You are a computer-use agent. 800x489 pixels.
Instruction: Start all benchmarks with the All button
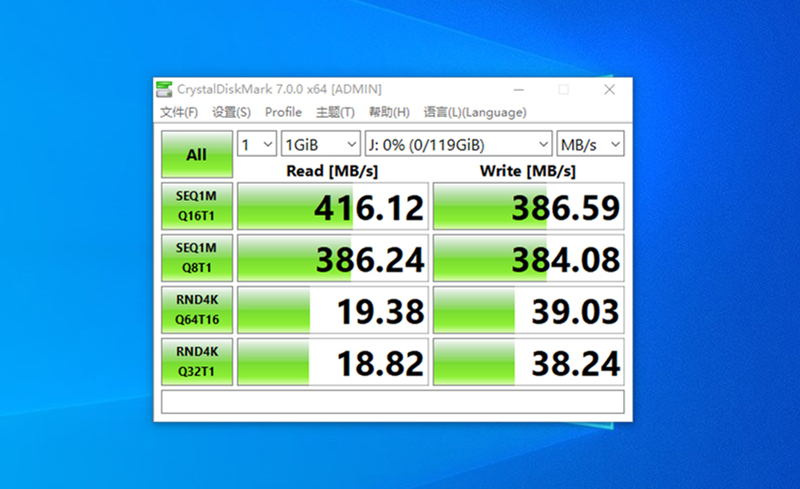click(197, 154)
